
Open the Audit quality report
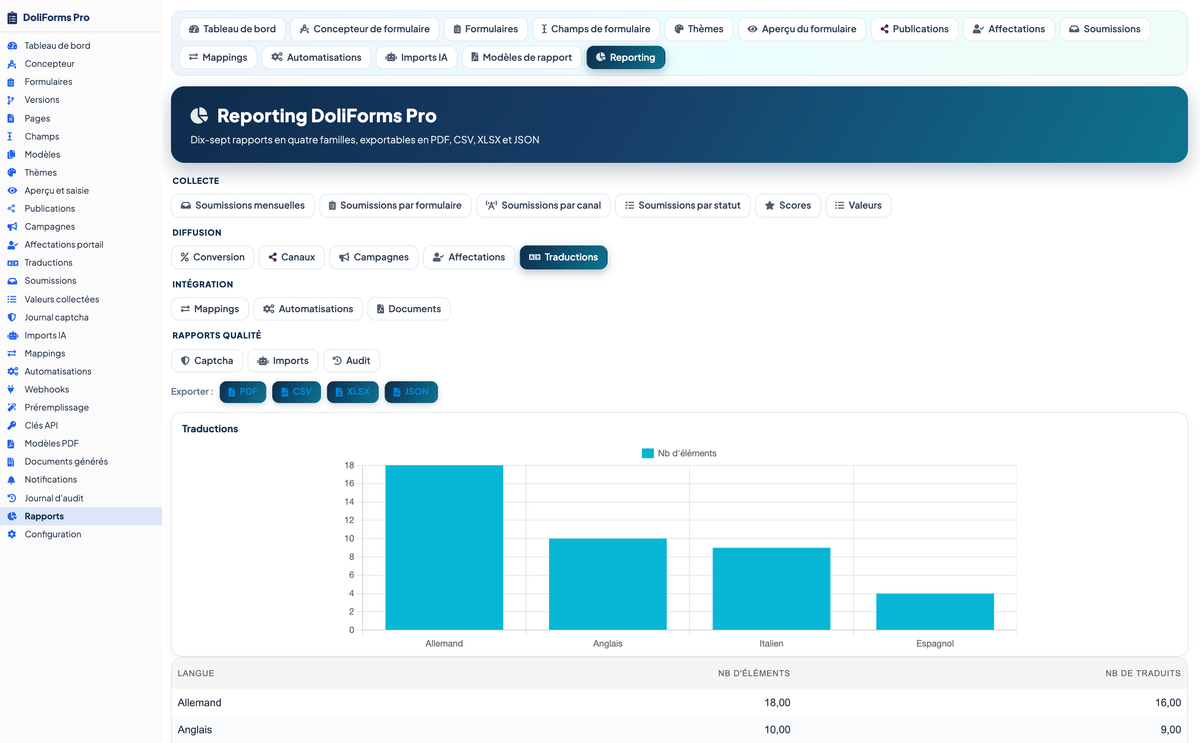[351, 361]
